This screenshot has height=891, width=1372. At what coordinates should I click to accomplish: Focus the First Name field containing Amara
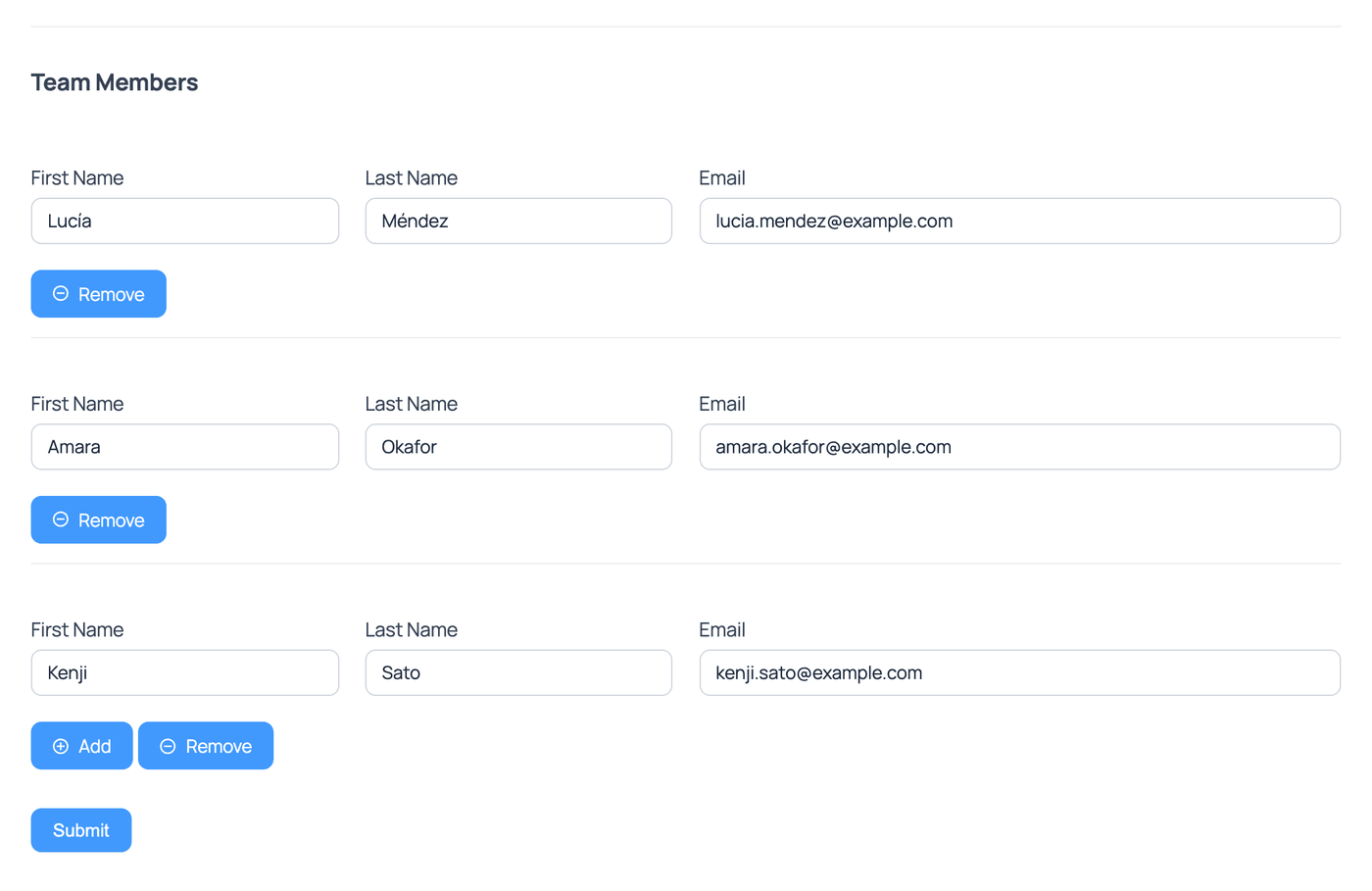click(185, 447)
